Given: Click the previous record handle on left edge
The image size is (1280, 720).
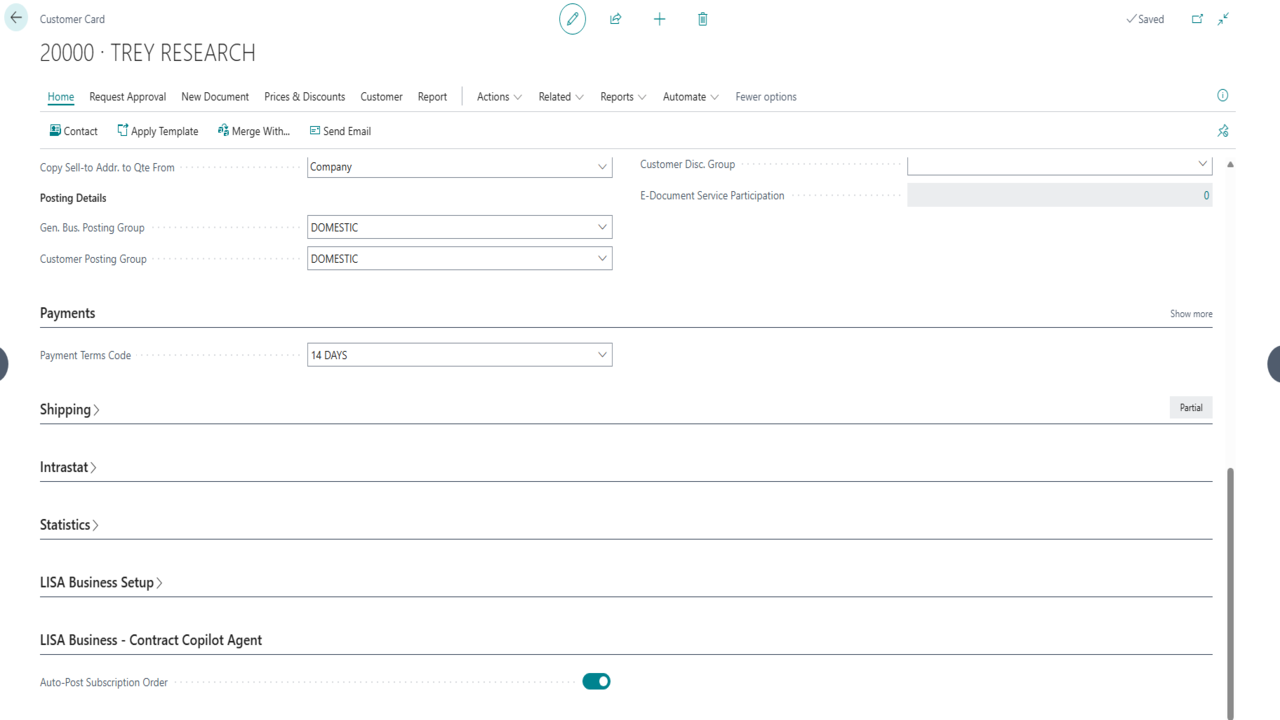Looking at the screenshot, I should coord(3,364).
